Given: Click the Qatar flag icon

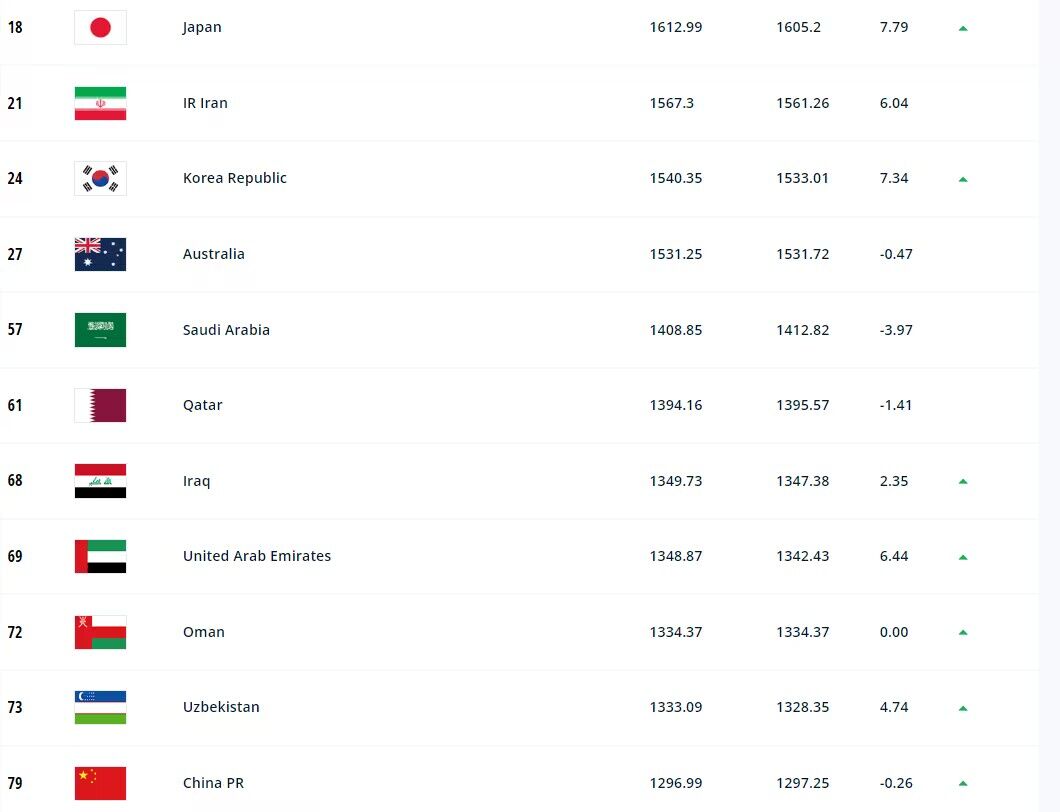Looking at the screenshot, I should (100, 405).
